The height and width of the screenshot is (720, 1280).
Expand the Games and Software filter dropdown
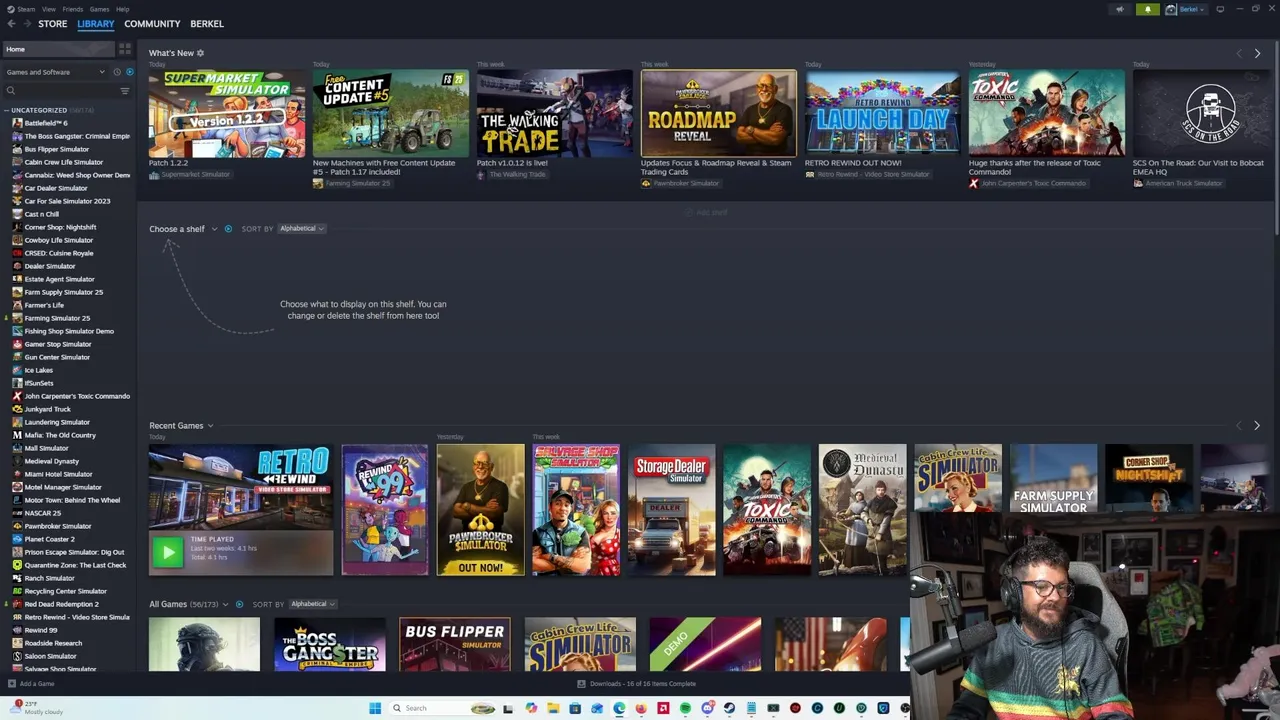(55, 72)
